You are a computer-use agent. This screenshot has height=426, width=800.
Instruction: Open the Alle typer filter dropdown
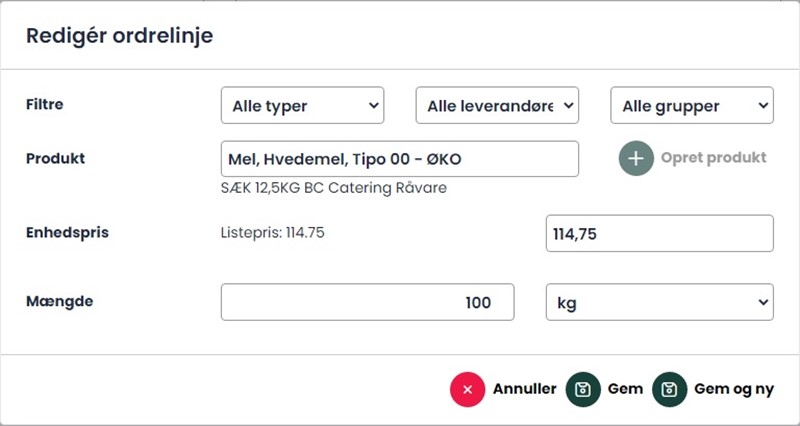[x=303, y=105]
